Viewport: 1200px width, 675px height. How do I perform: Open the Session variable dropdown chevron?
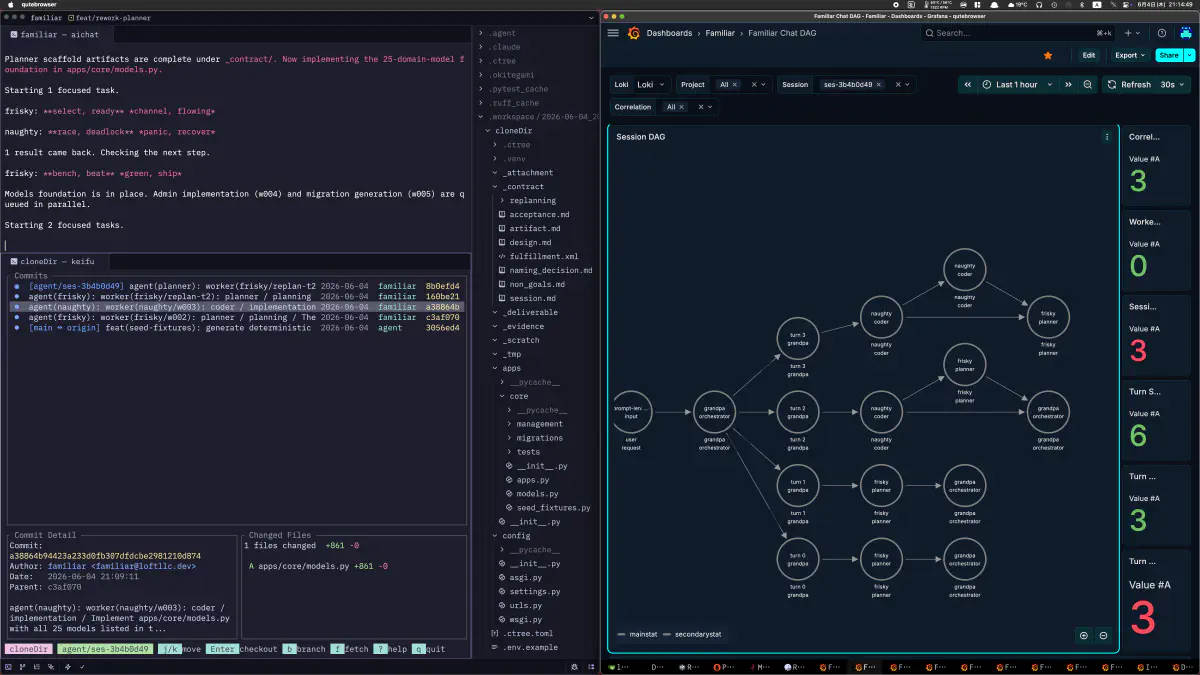click(908, 85)
